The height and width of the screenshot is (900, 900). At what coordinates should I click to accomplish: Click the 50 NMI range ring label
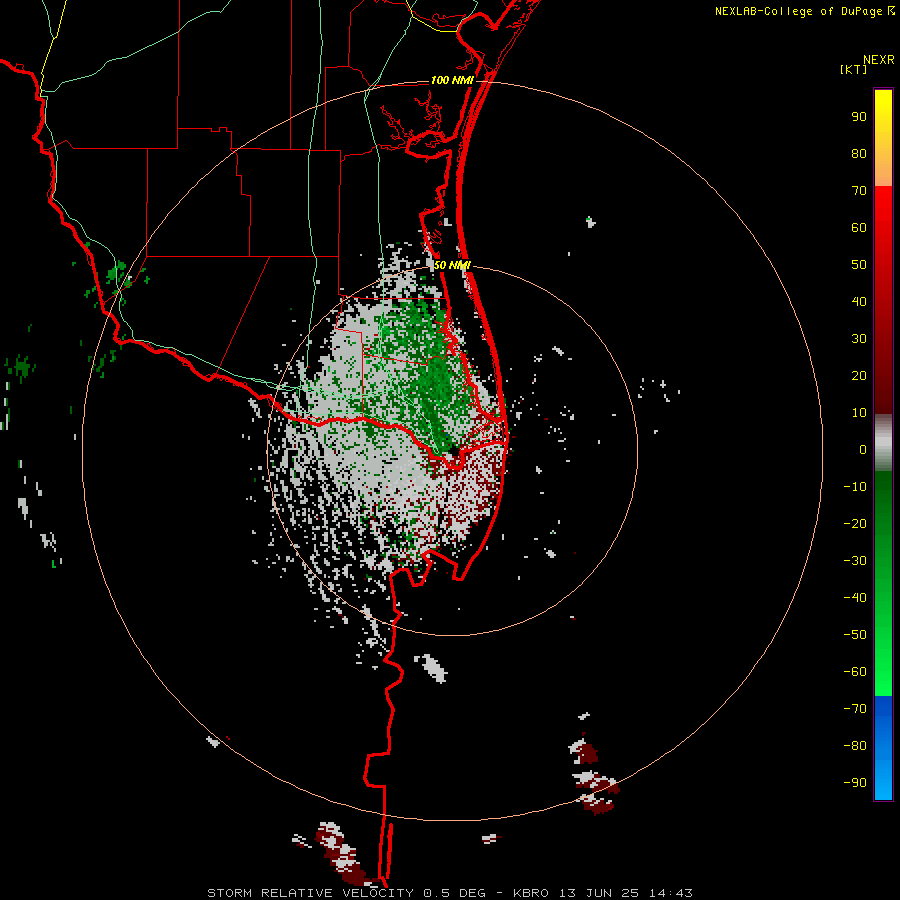[452, 265]
